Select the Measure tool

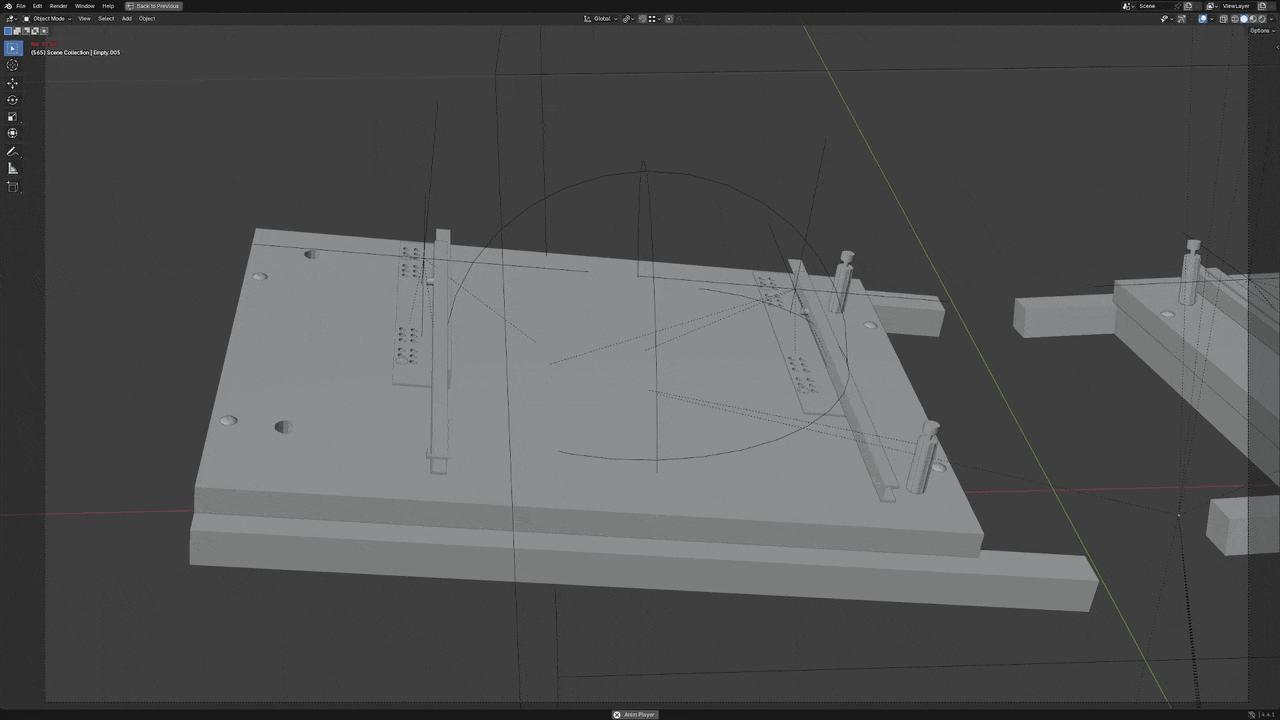[13, 169]
